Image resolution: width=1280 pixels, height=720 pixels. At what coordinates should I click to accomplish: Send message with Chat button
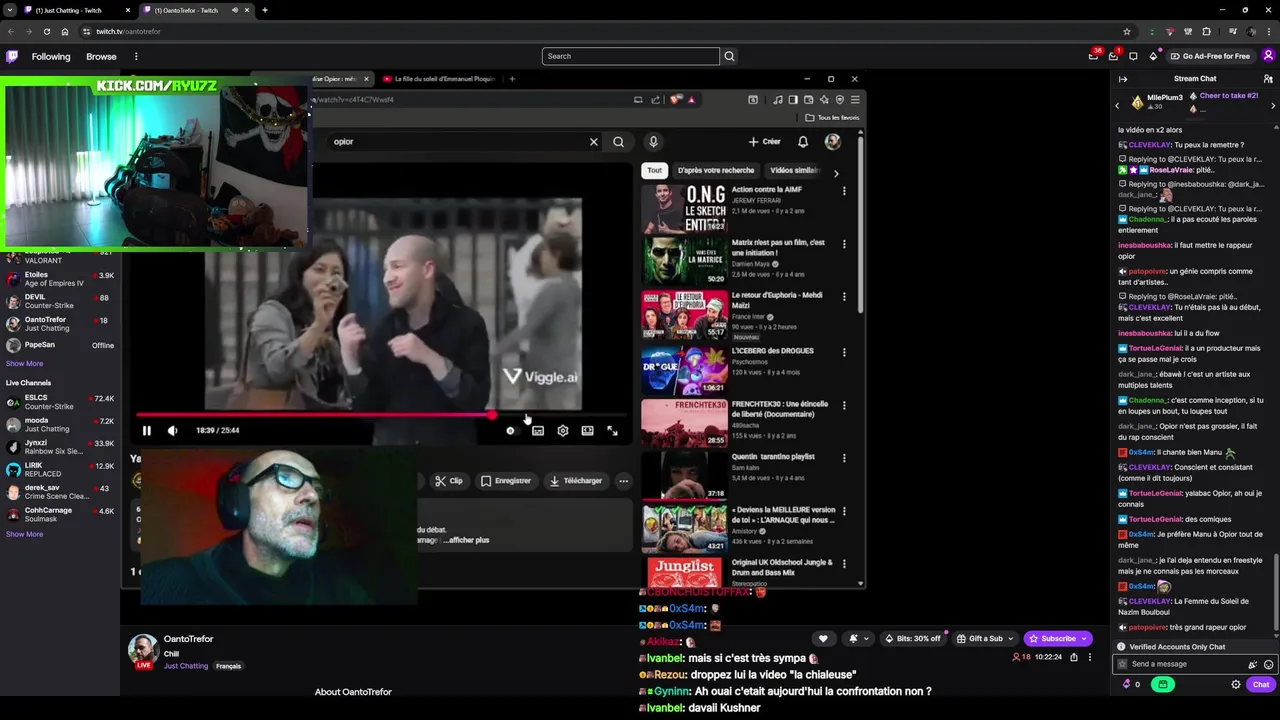[x=1261, y=685]
